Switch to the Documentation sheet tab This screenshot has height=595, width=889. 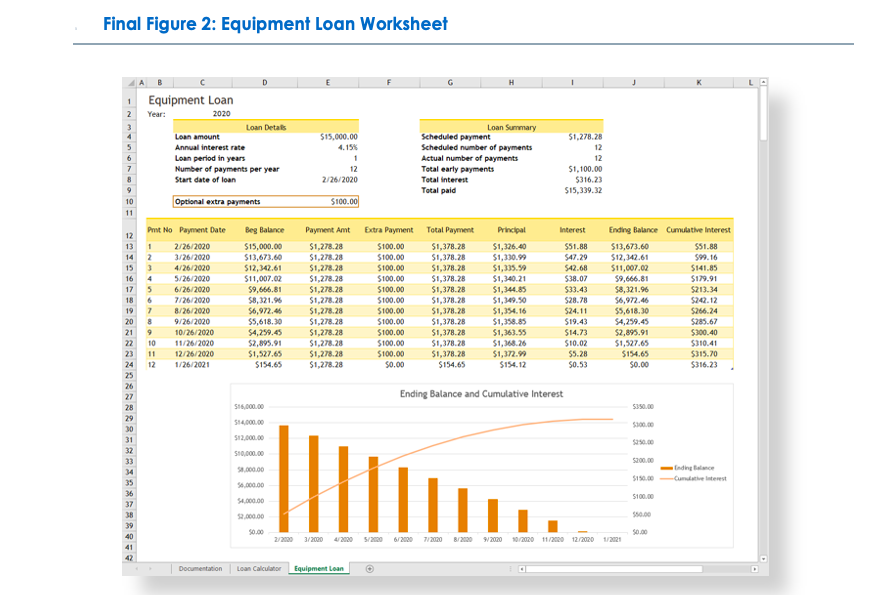click(x=200, y=568)
